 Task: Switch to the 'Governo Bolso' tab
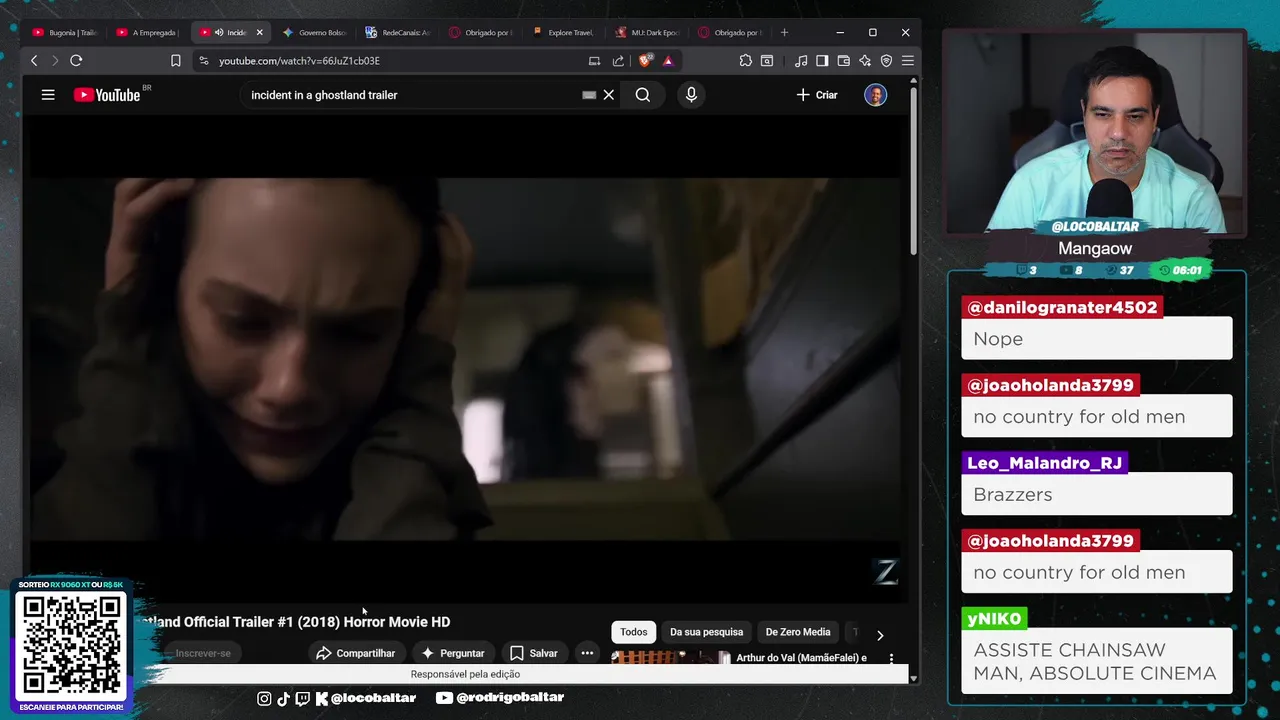click(x=315, y=33)
